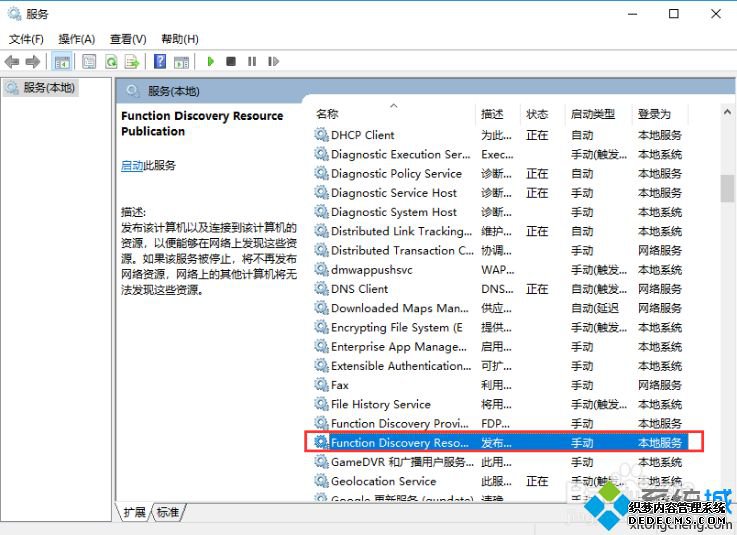The width and height of the screenshot is (737, 535).
Task: Click the Refresh toolbar icon
Action: coord(111,62)
